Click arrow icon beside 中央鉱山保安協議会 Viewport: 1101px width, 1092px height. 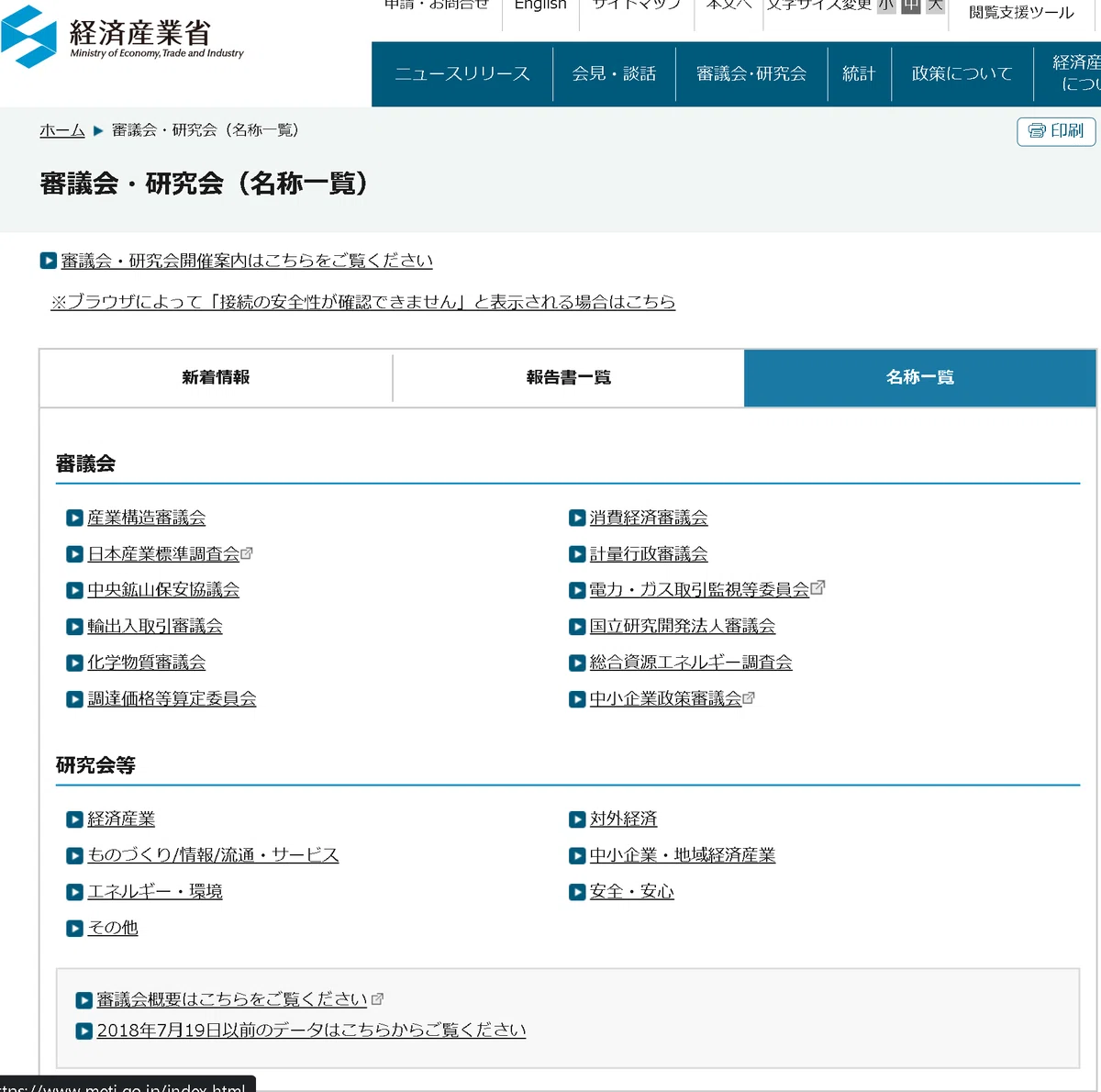click(x=74, y=591)
